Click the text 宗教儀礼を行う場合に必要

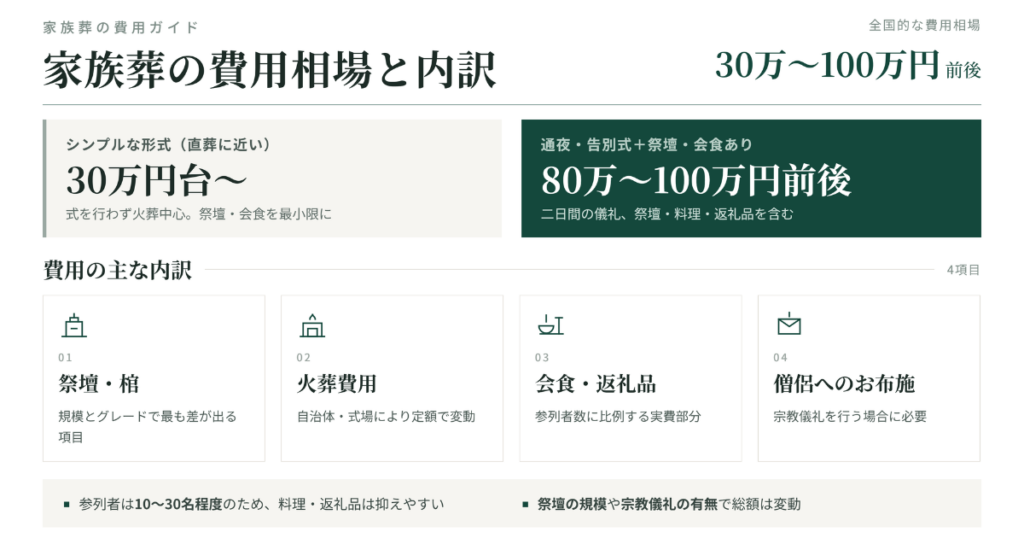[850, 417]
